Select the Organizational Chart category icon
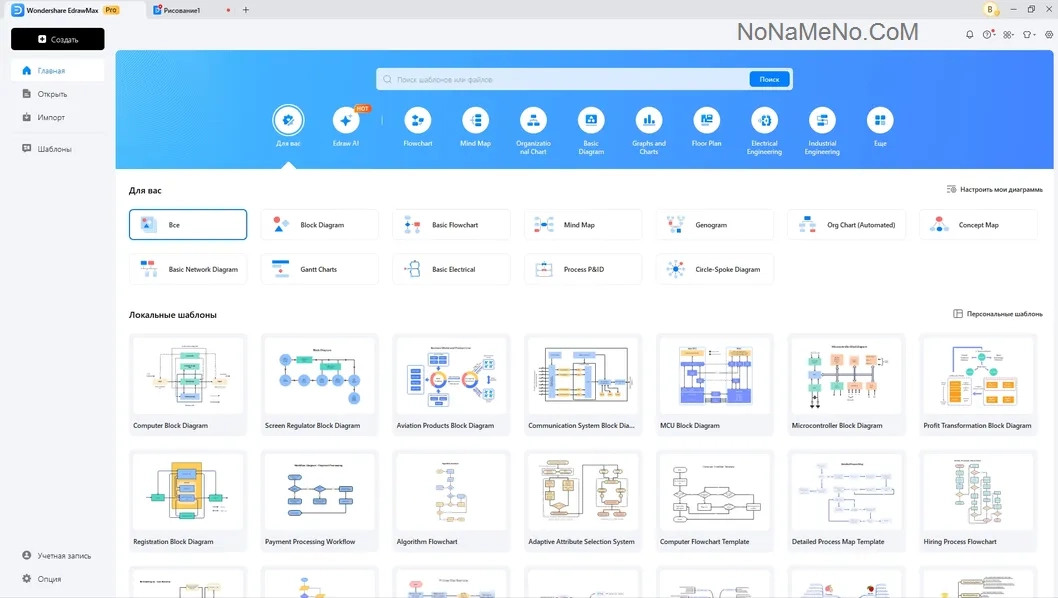 tap(533, 121)
